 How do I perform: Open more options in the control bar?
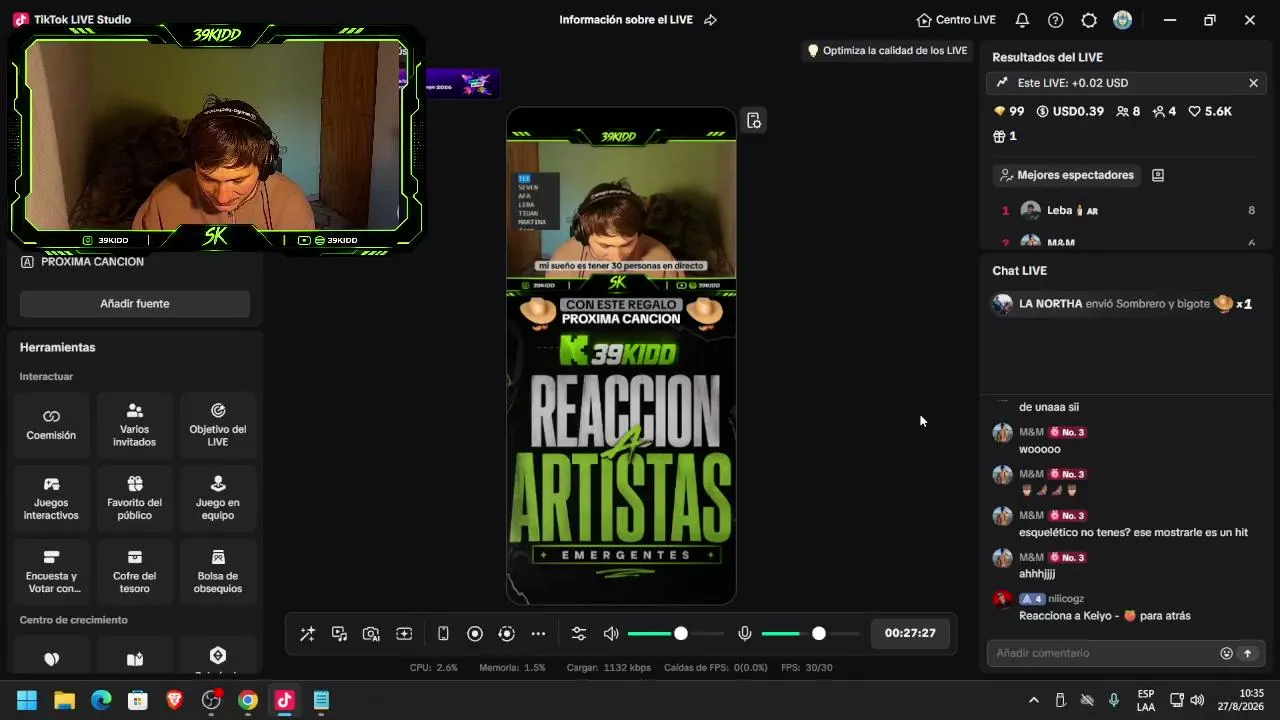538,634
